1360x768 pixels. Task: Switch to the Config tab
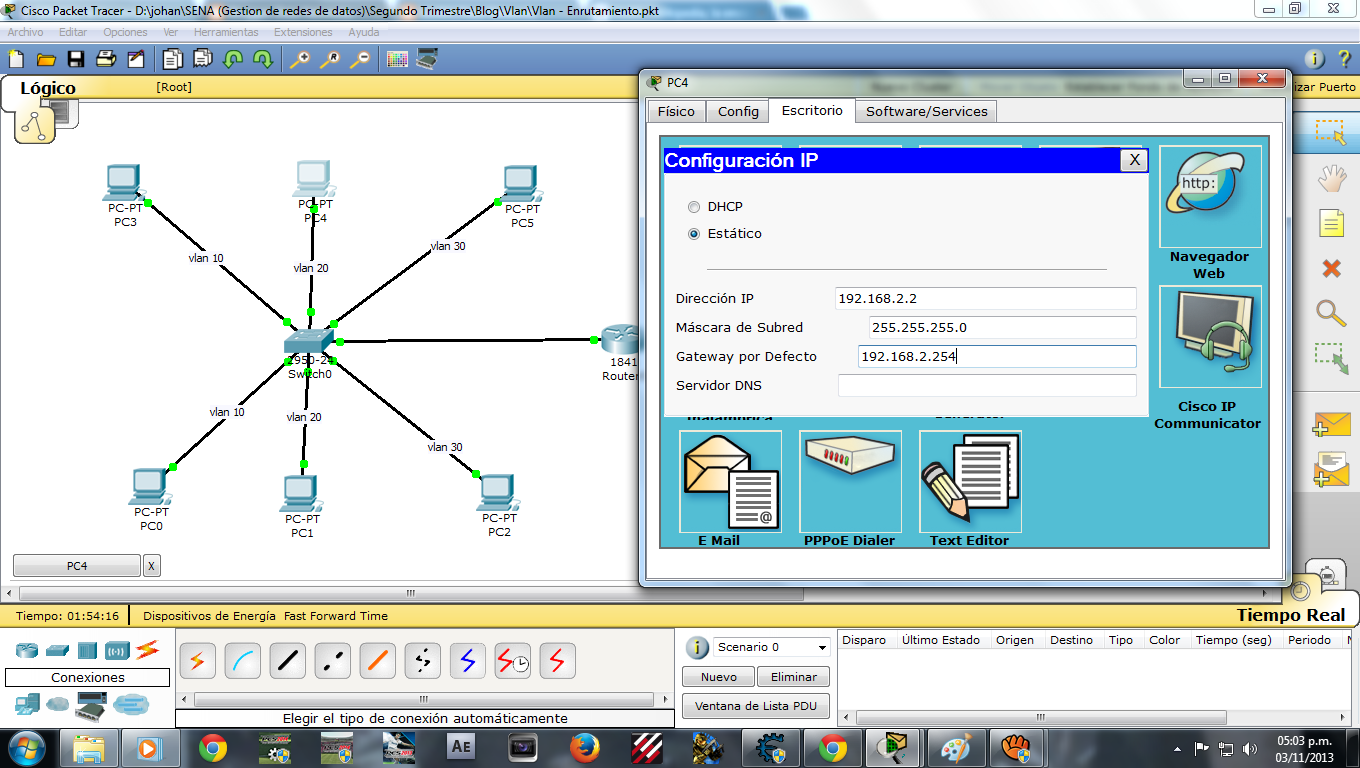tap(738, 112)
